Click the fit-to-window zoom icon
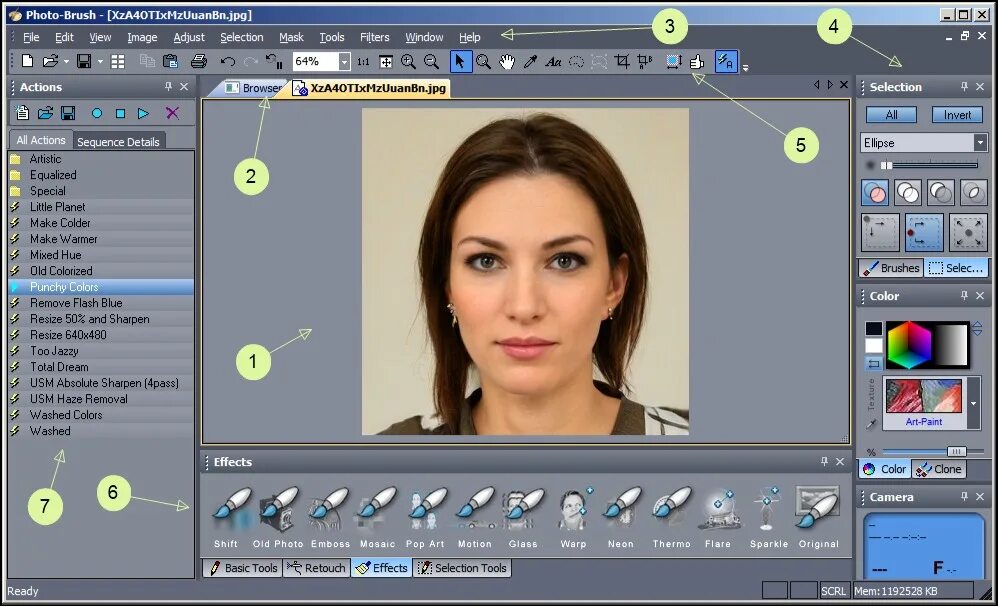Screen dimensions: 998x606 (386, 62)
